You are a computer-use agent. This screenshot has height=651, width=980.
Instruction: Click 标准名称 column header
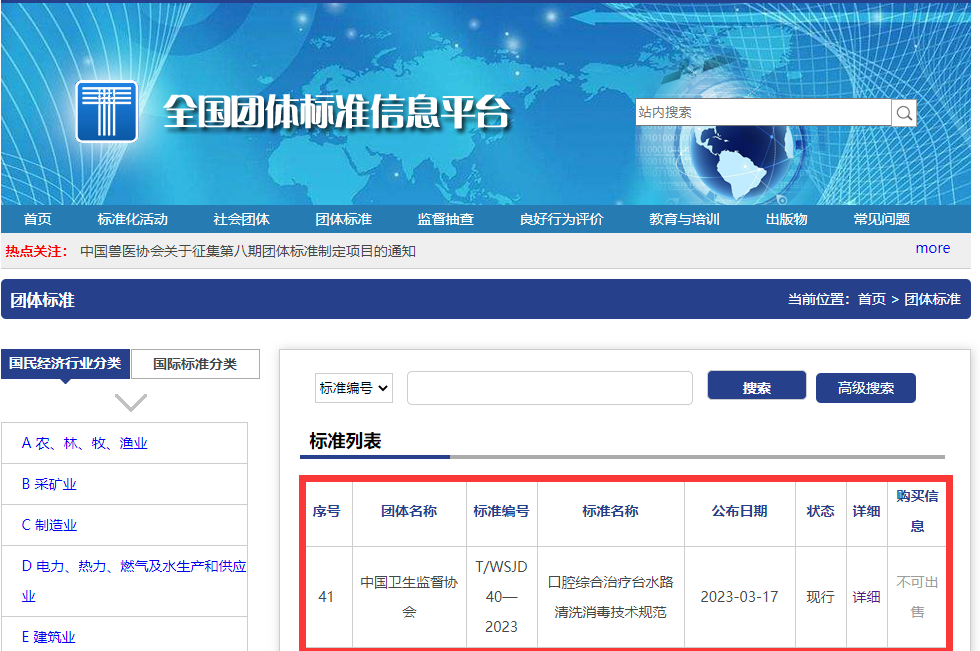point(611,511)
